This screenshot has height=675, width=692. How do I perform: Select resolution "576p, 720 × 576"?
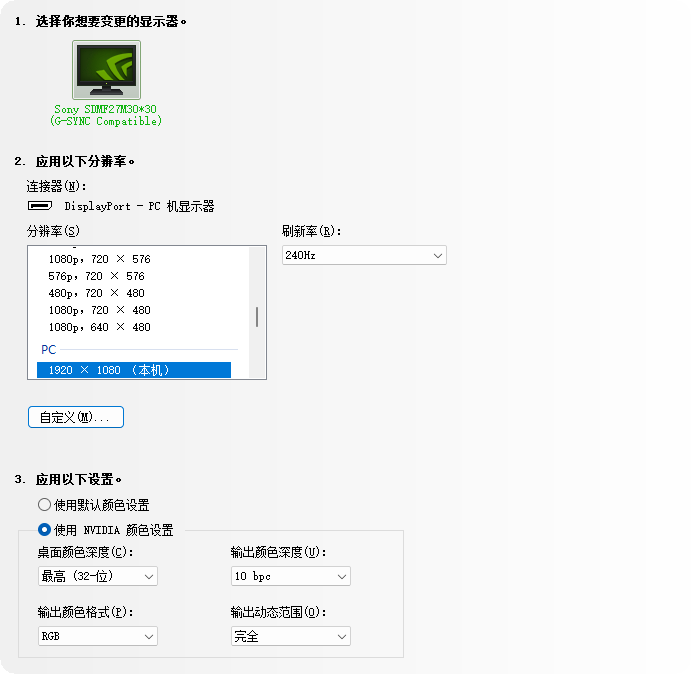click(96, 276)
